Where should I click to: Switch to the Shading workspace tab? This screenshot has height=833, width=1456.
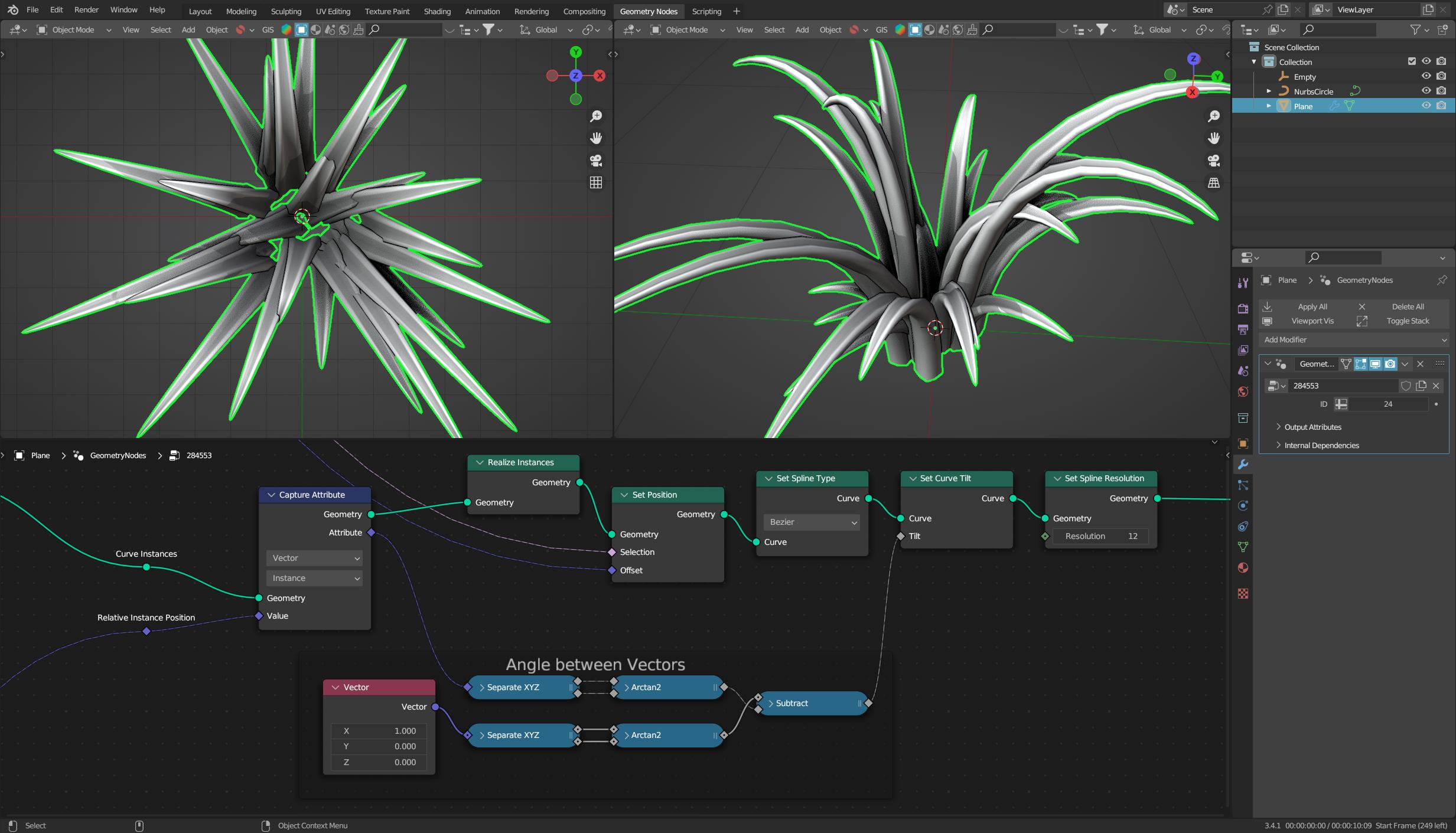(x=437, y=11)
